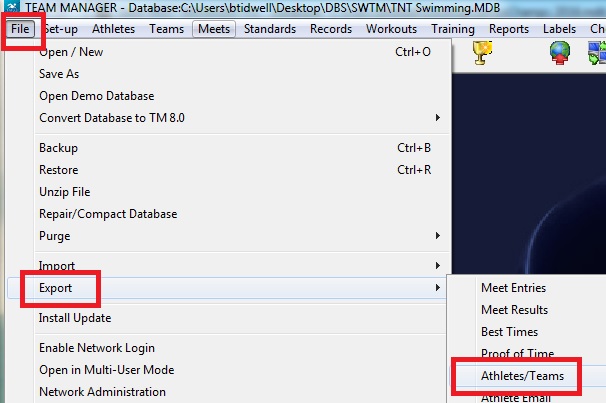Image resolution: width=606 pixels, height=403 pixels.
Task: Choose Best Times in Export submenu
Action: point(527,332)
